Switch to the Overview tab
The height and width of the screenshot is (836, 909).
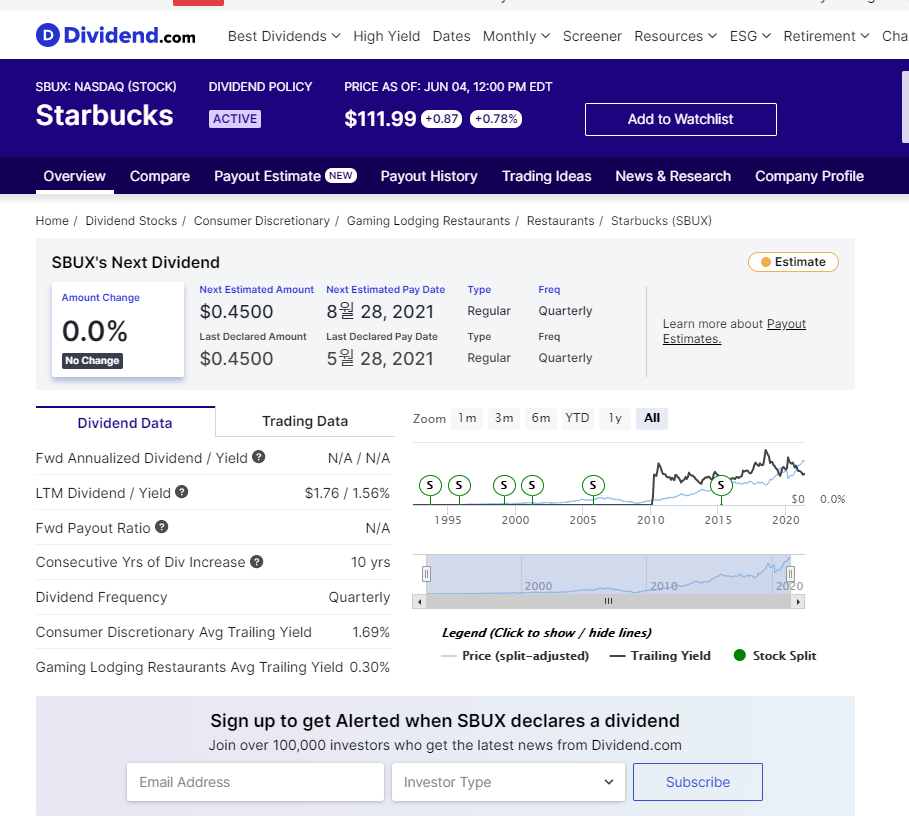tap(74, 176)
